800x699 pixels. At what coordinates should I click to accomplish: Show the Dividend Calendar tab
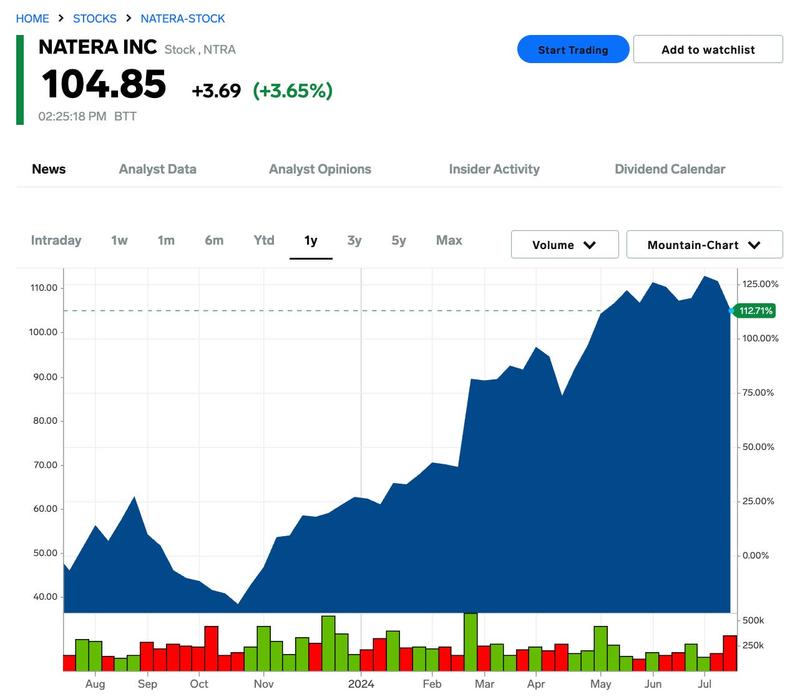669,169
